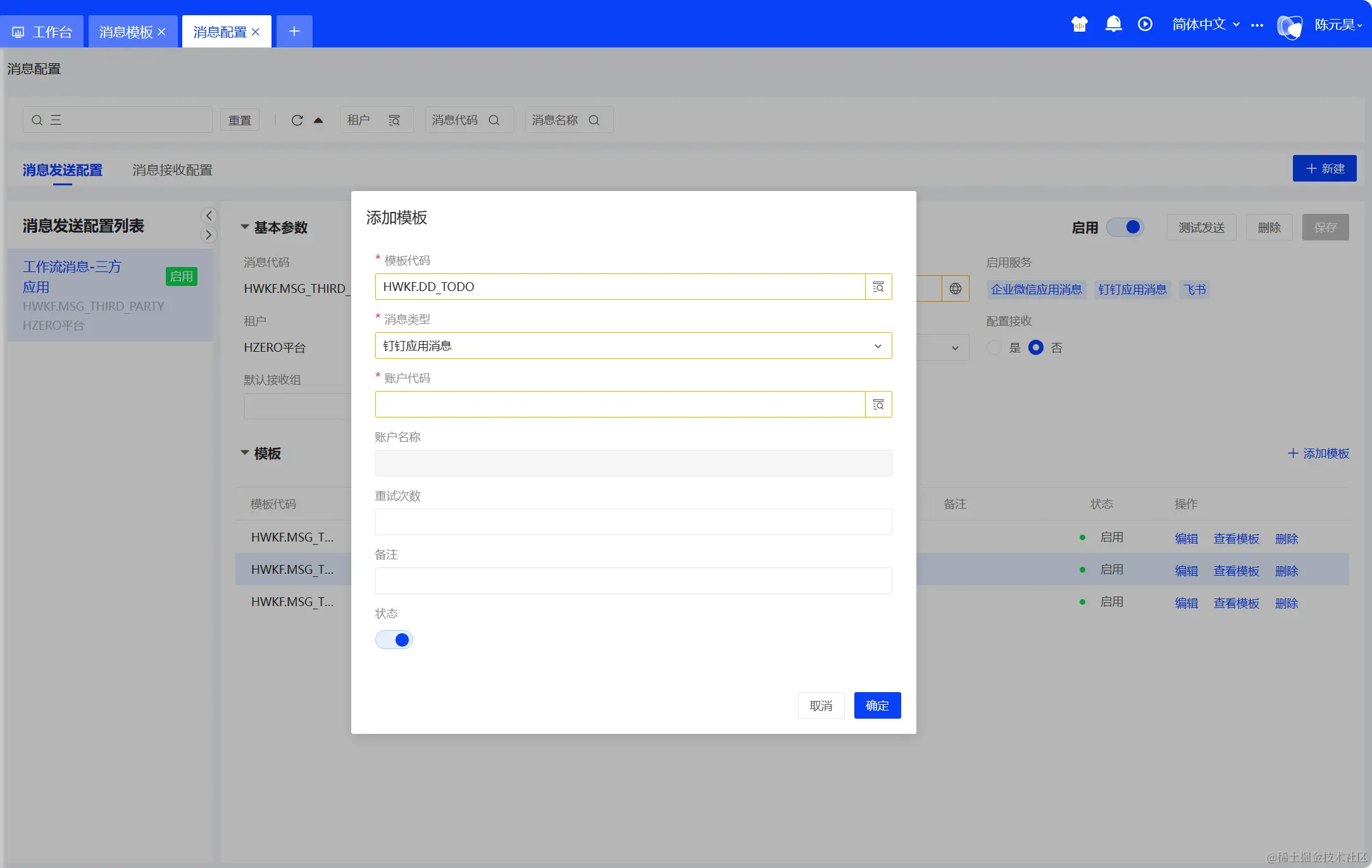Open the account code lookup icon
This screenshot has height=868, width=1372.
pyautogui.click(x=878, y=405)
